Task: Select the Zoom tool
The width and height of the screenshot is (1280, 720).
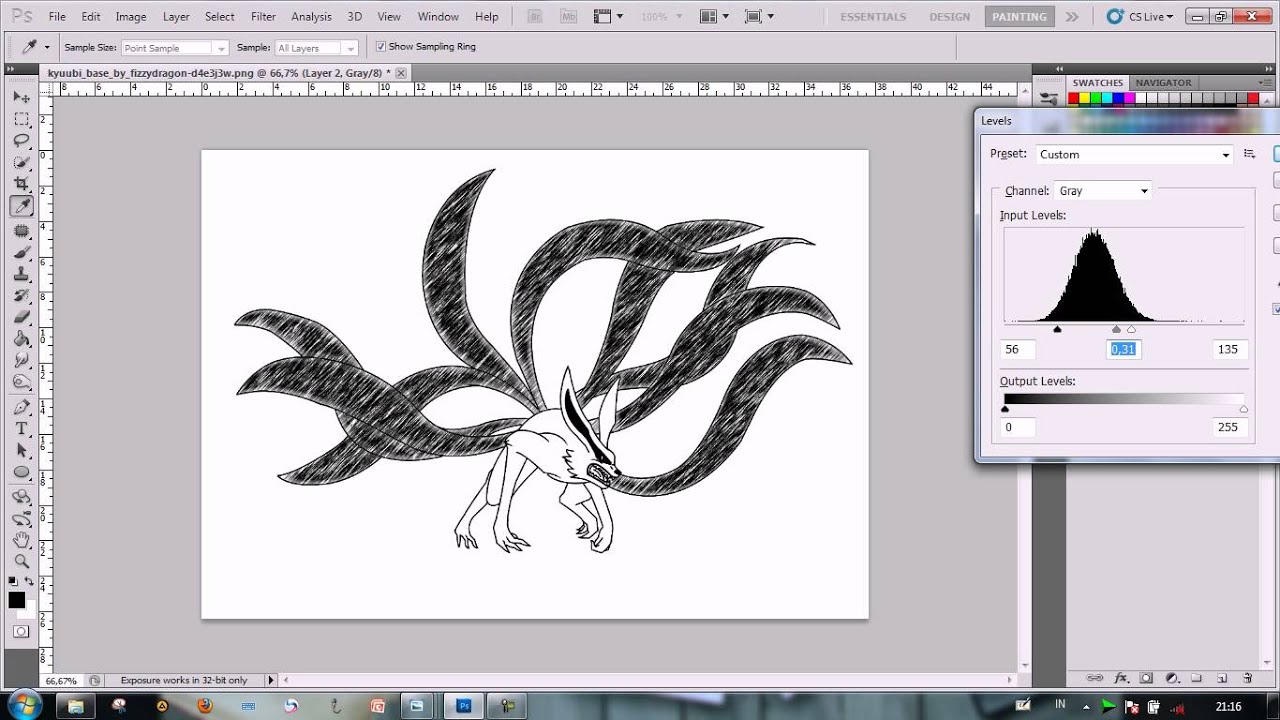Action: 21,563
